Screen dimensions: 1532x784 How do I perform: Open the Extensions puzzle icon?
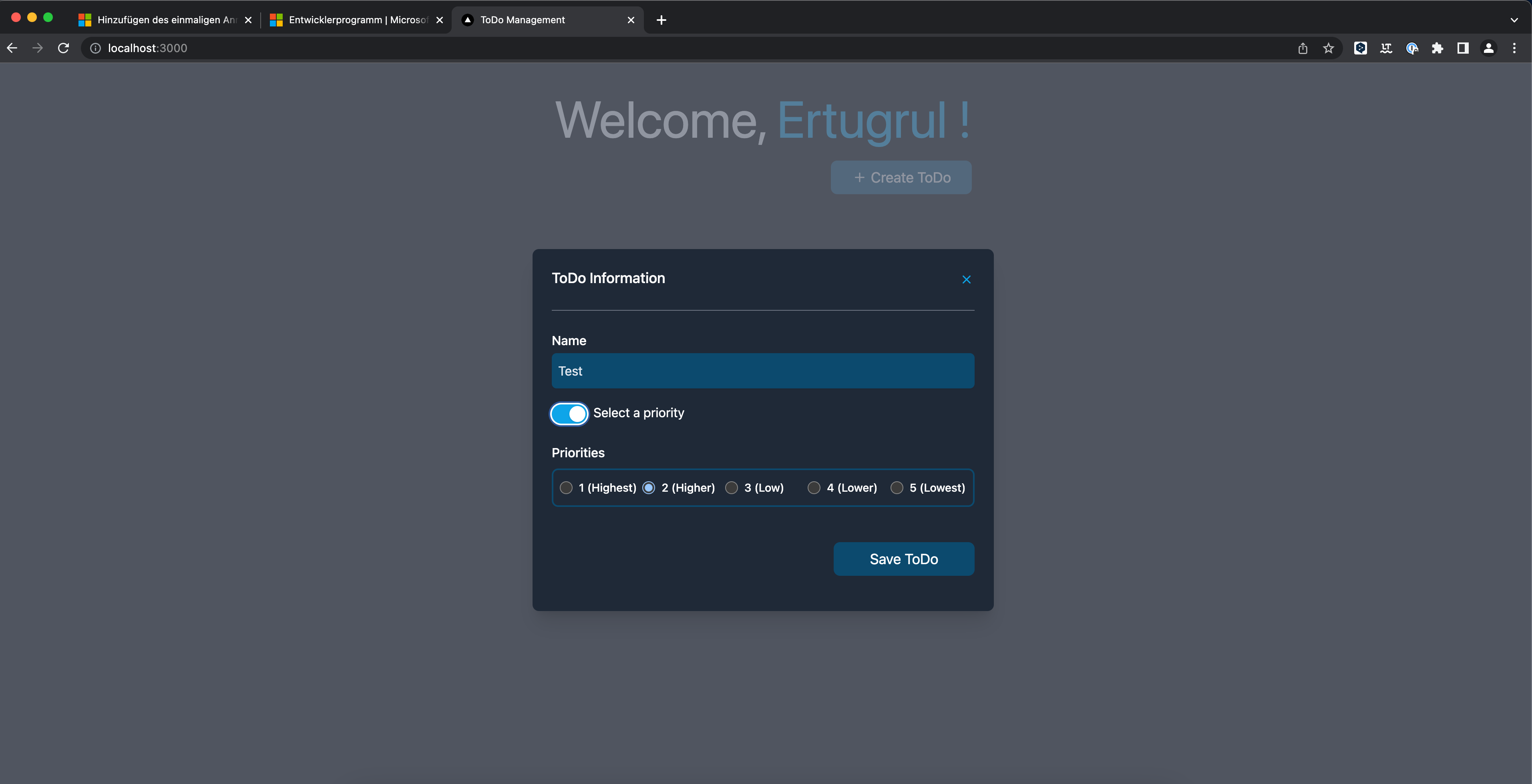(1438, 48)
